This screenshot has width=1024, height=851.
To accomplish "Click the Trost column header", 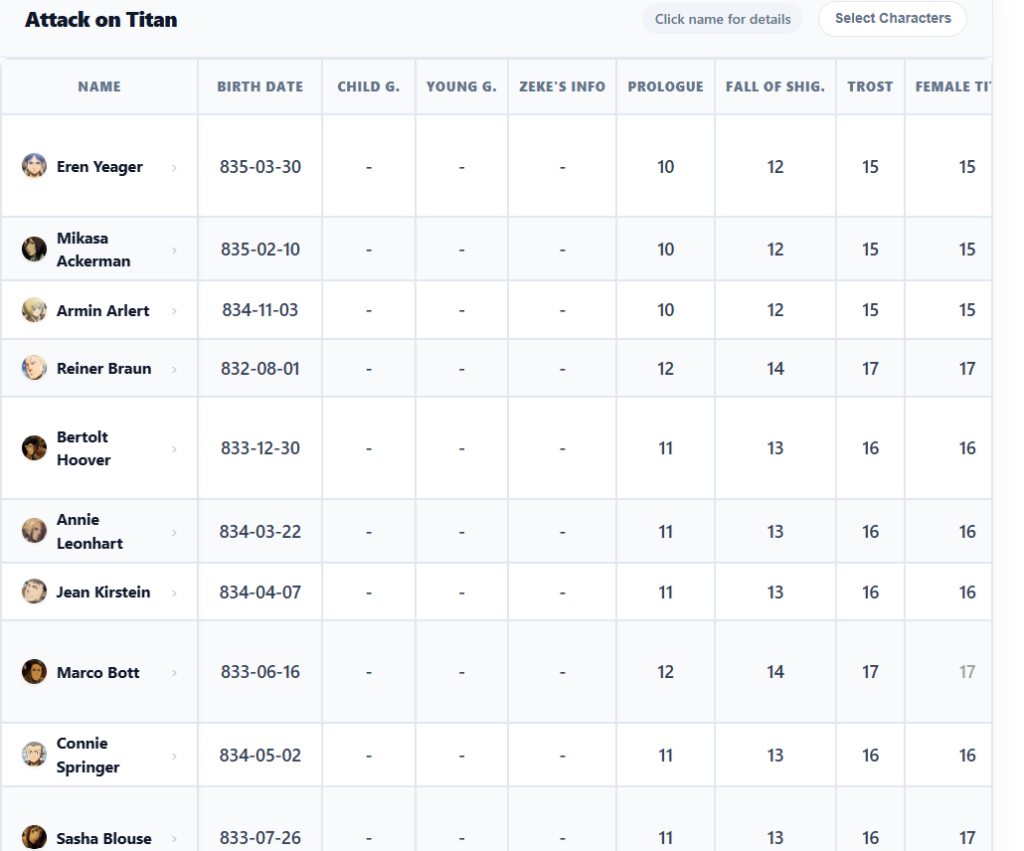I will click(870, 86).
